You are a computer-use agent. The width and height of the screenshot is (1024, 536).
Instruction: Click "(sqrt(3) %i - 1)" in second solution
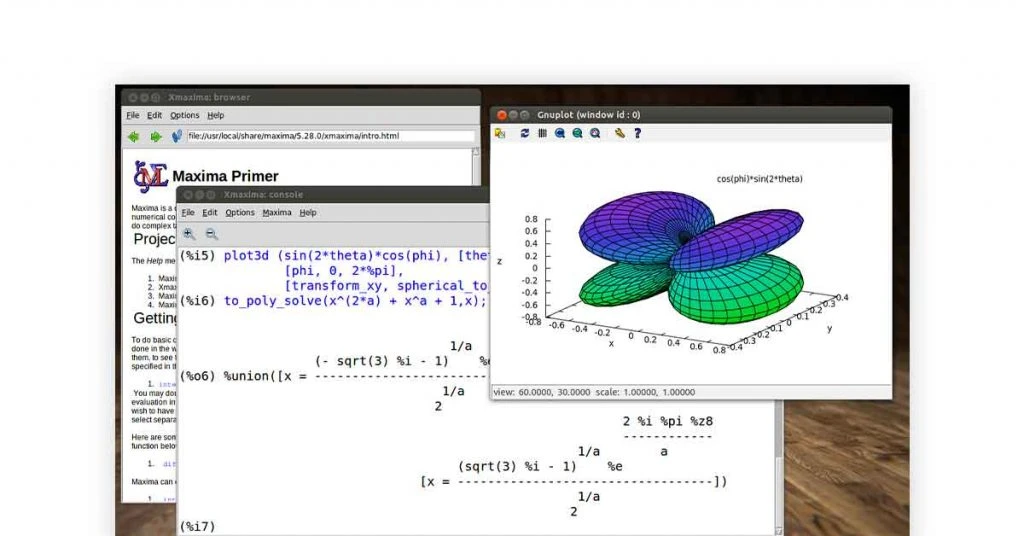pos(517,466)
